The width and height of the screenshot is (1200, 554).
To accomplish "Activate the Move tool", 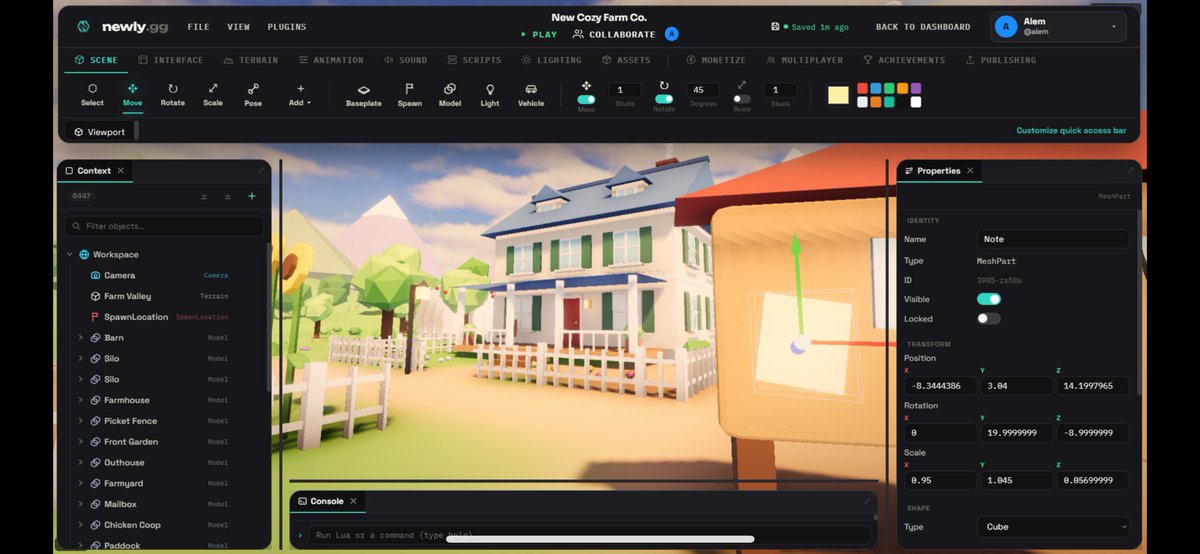I will click(132, 95).
